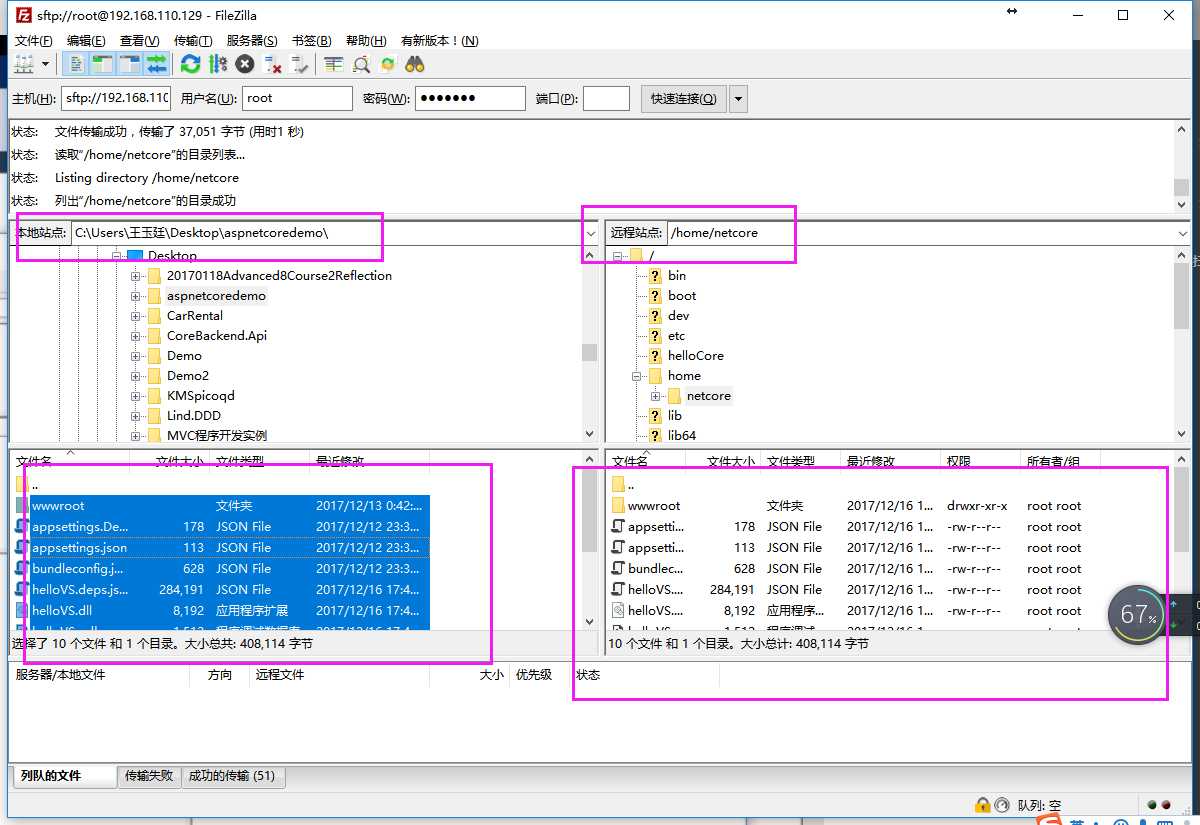Click the 密码 password field
The width and height of the screenshot is (1200, 825).
470,98
